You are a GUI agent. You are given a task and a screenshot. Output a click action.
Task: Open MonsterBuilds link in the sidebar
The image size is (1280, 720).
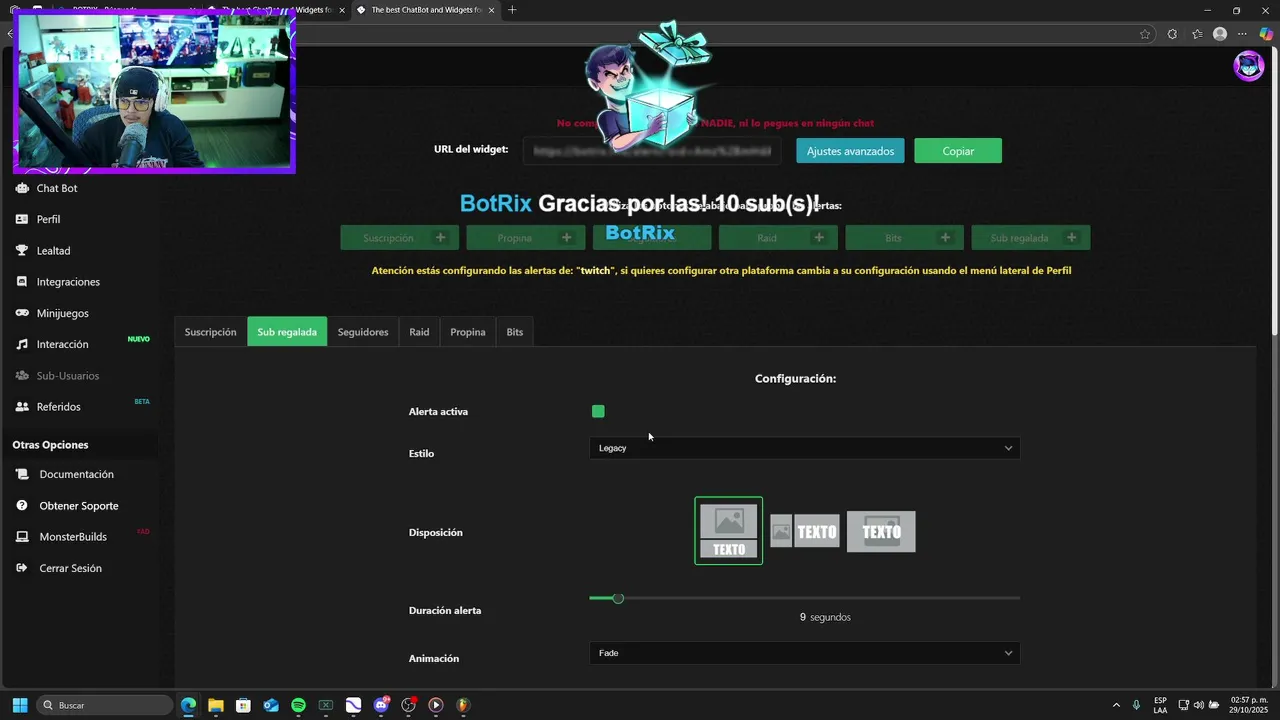click(73, 537)
